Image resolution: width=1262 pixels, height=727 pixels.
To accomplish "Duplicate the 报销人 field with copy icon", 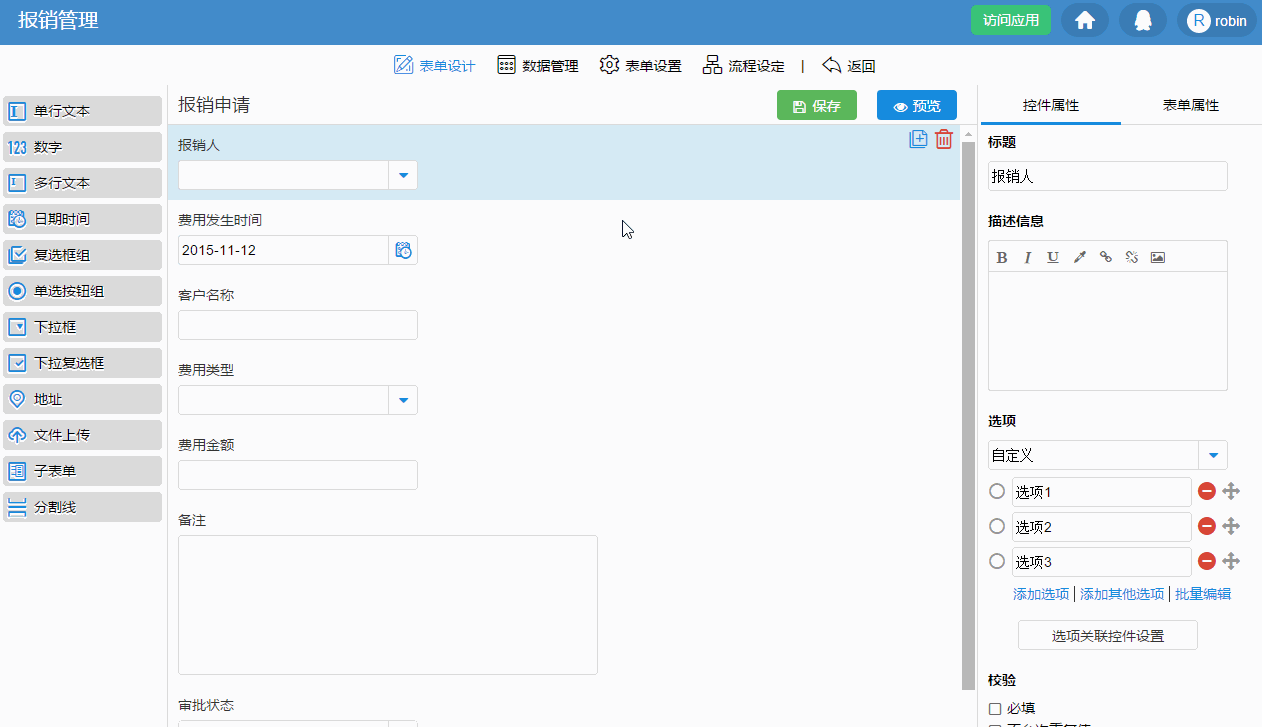I will 918,139.
